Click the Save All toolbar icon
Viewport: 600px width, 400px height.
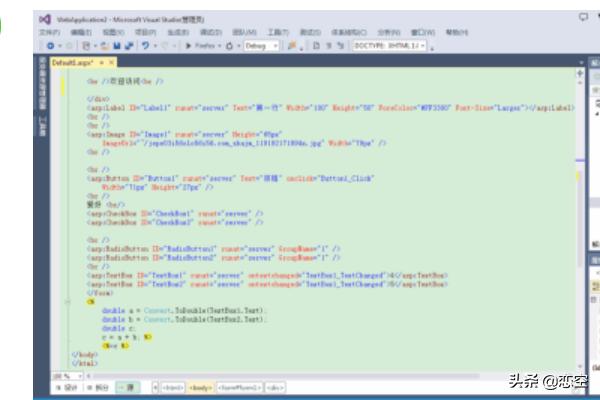point(129,46)
